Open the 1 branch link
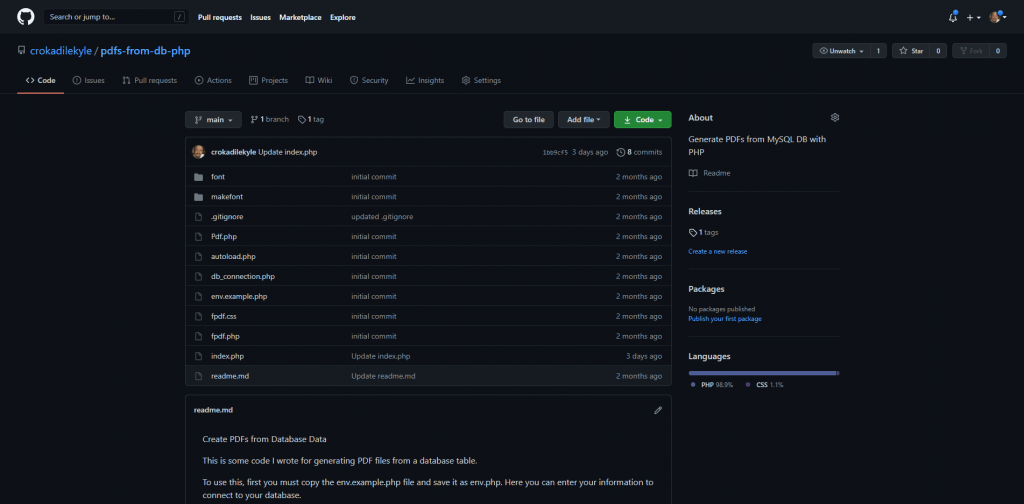Screen dimensions: 1024x504 point(269,119)
